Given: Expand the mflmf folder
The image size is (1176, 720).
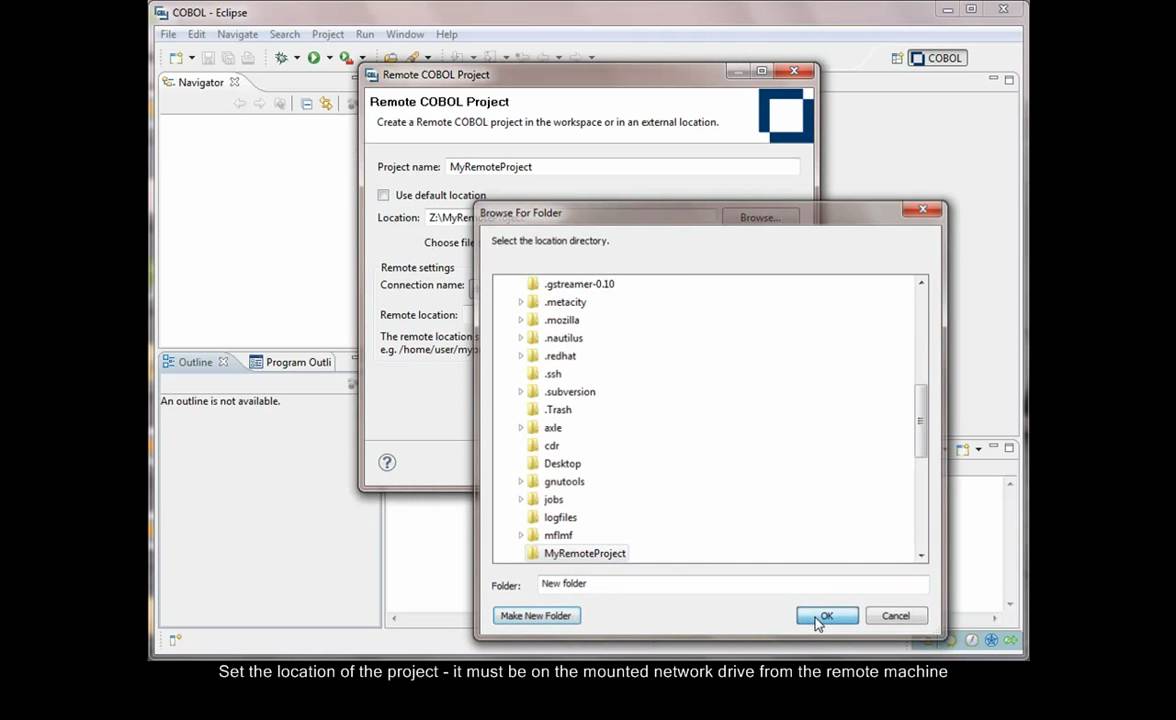Looking at the screenshot, I should pos(520,536).
